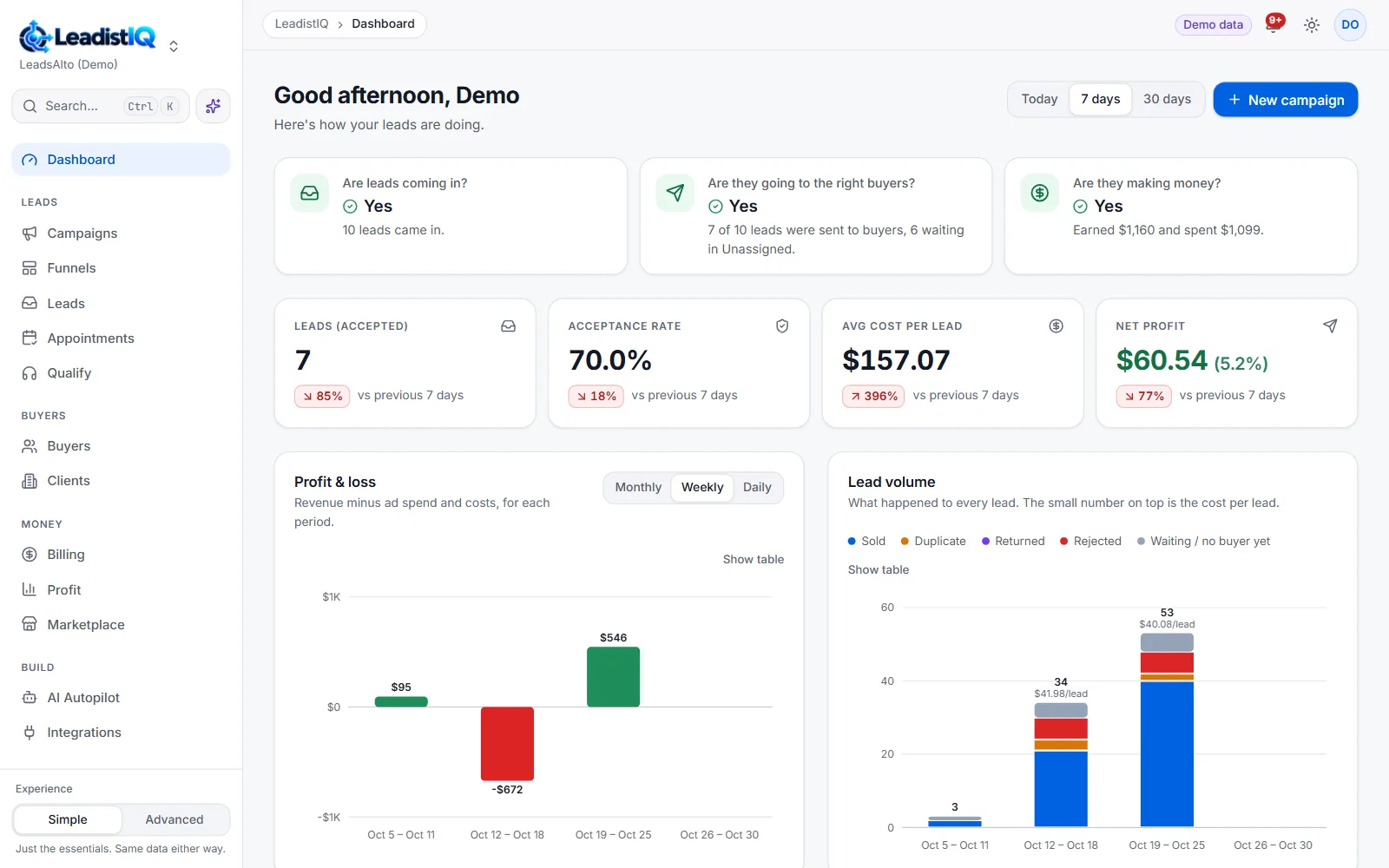Click the inbox icon on Leads (Accepted) card
This screenshot has height=868, width=1389.
click(x=509, y=326)
